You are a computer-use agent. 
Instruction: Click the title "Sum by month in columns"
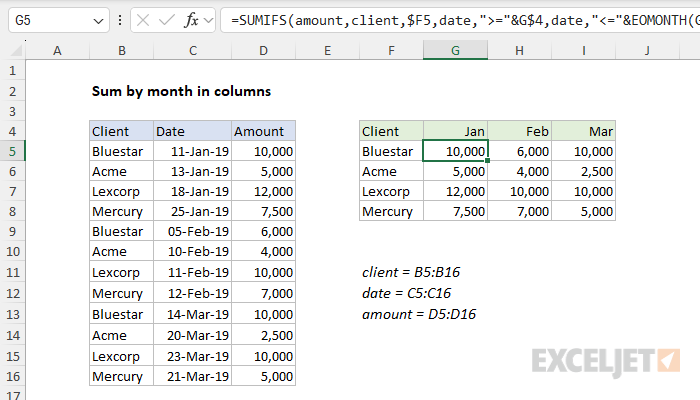[181, 92]
